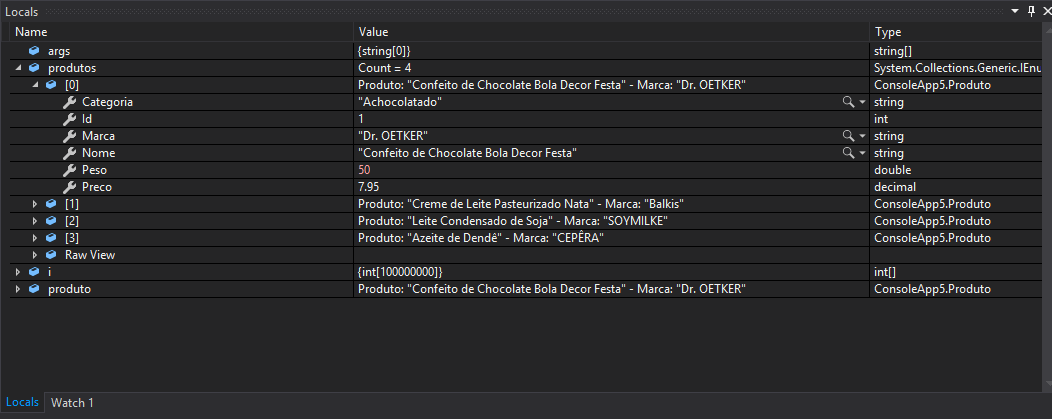
Task: Click the cube icon beside produto
Action: coord(34,289)
